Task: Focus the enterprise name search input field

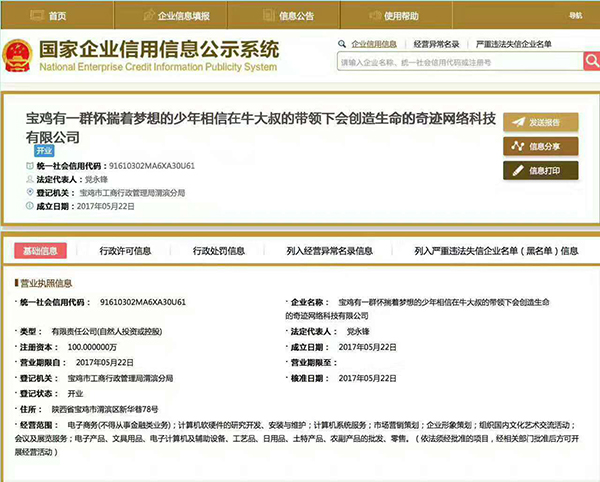Action: tap(460, 62)
